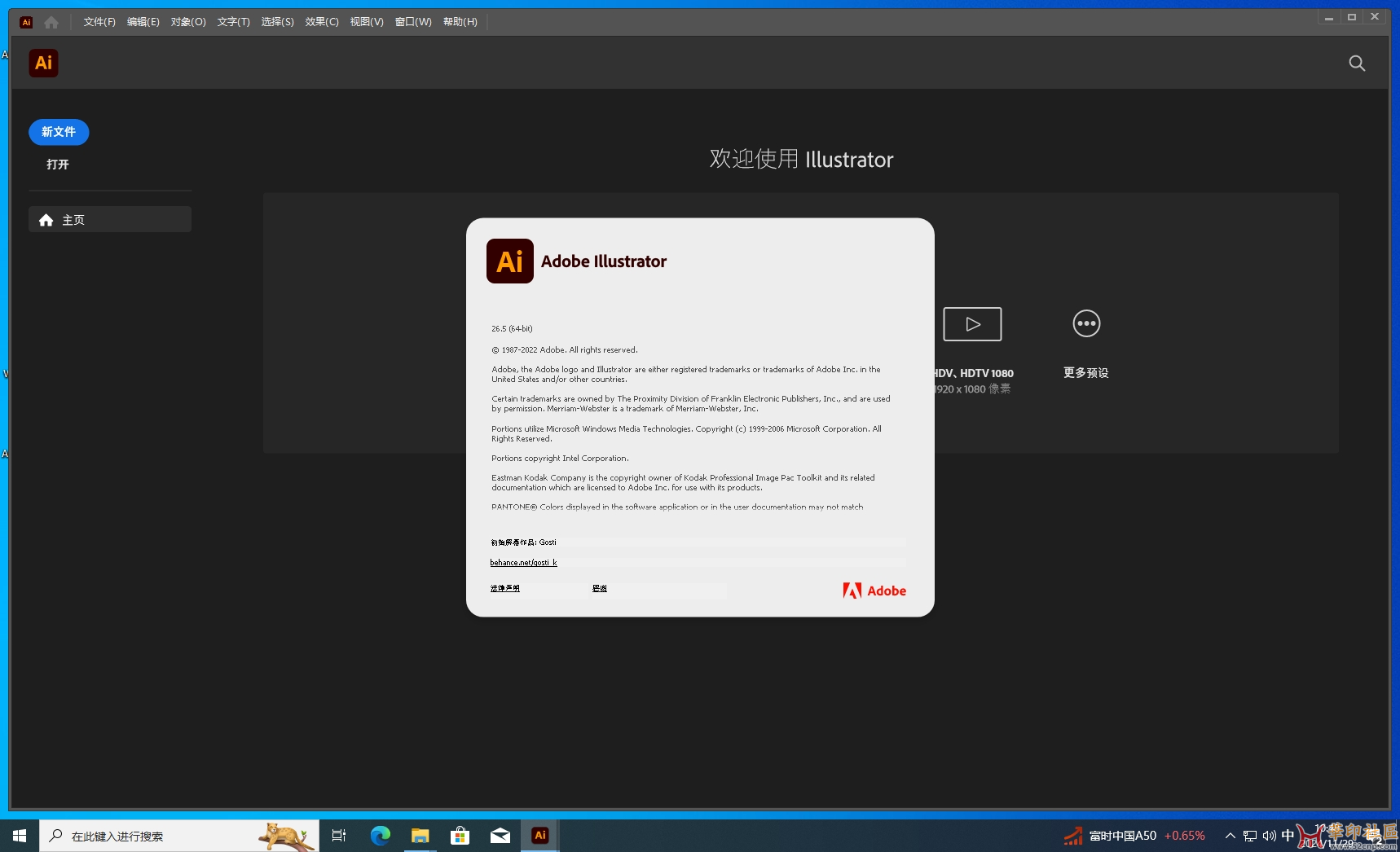Click the volume speaker icon in tray
This screenshot has width=1400, height=852.
[1269, 836]
